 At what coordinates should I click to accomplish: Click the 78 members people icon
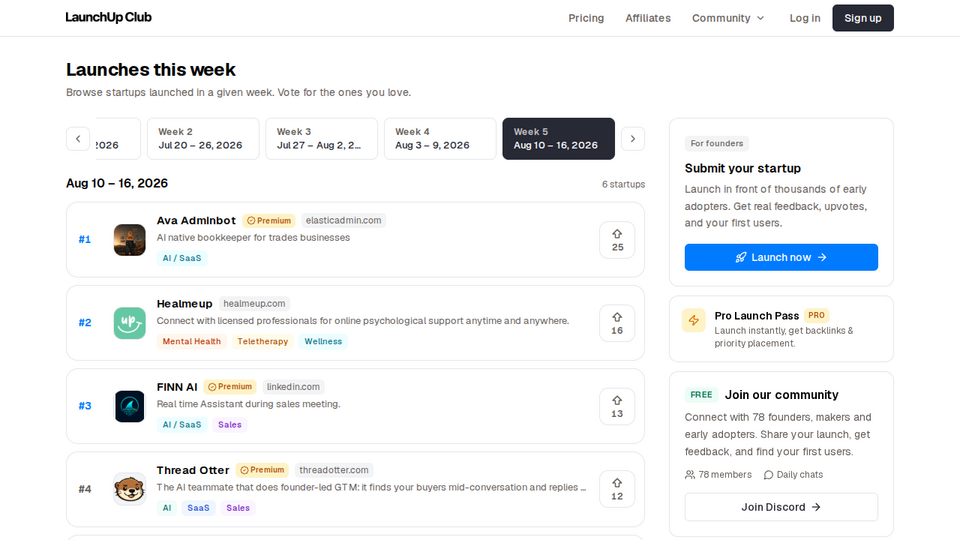pos(690,474)
